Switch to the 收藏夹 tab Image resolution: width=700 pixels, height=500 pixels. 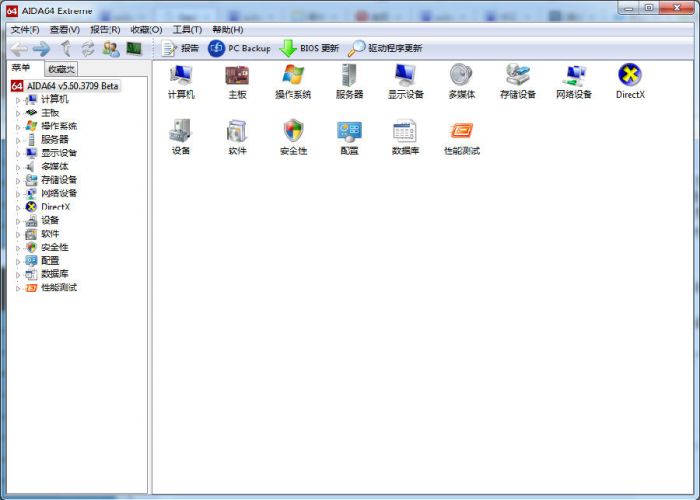pos(61,69)
